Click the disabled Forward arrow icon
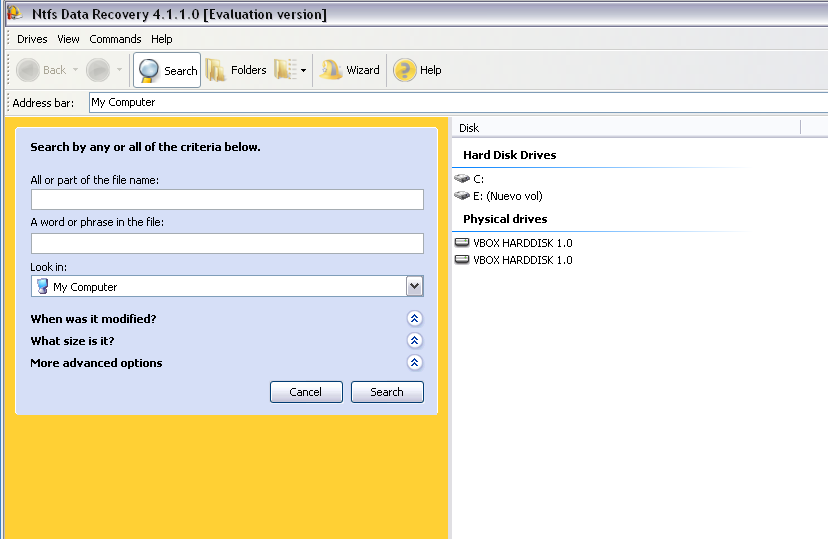 click(x=98, y=70)
